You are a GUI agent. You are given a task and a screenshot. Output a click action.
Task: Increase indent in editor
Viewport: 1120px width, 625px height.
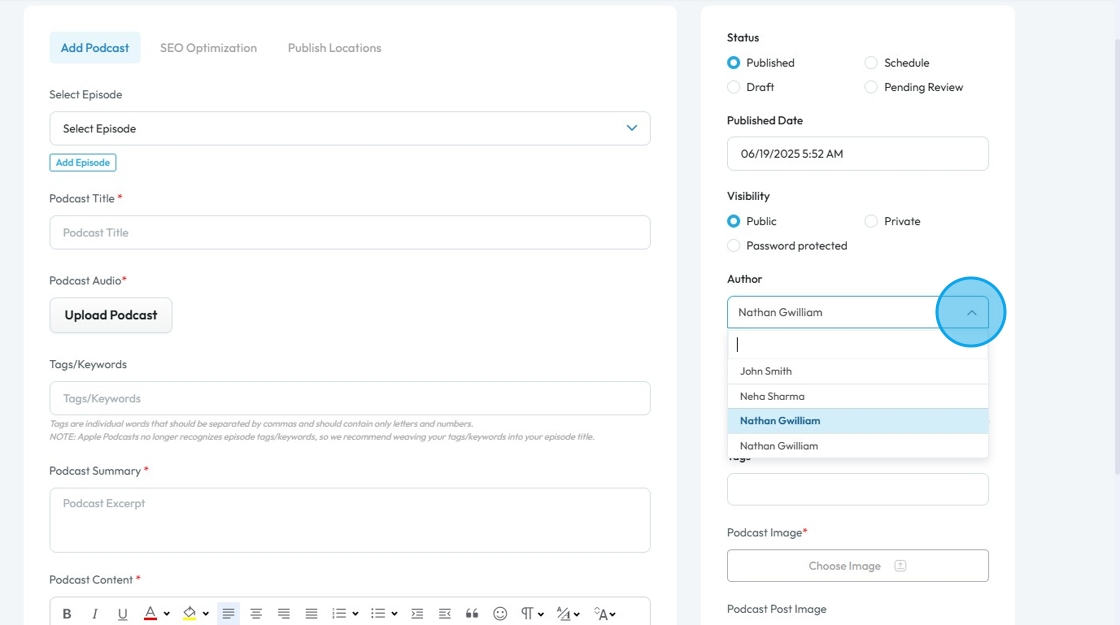[417, 614]
